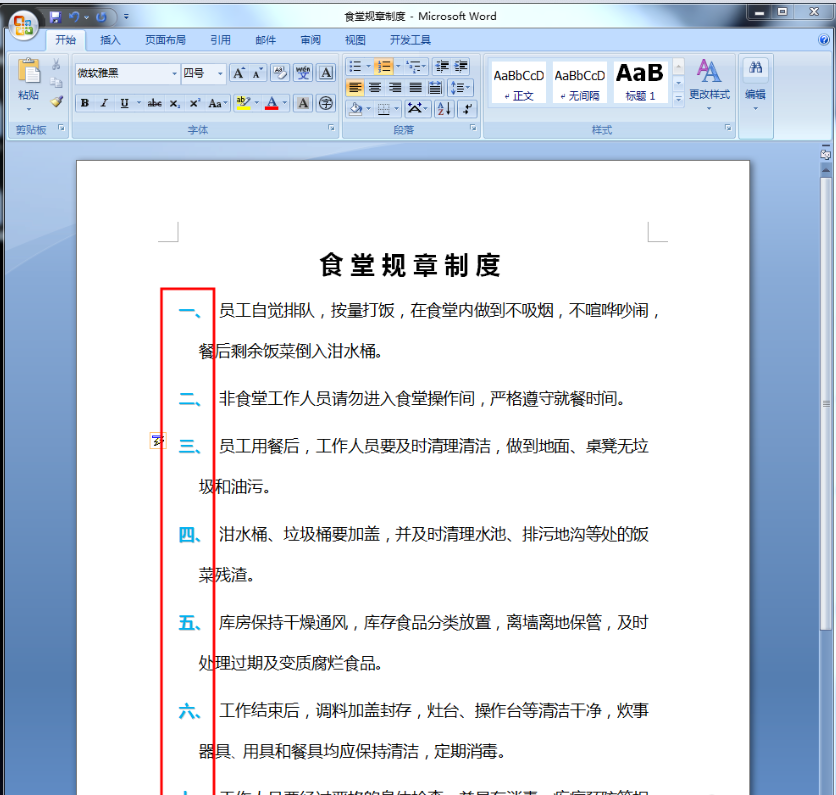The height and width of the screenshot is (795, 836).
Task: Open the 字体 dialog launcher
Action: pos(331,128)
